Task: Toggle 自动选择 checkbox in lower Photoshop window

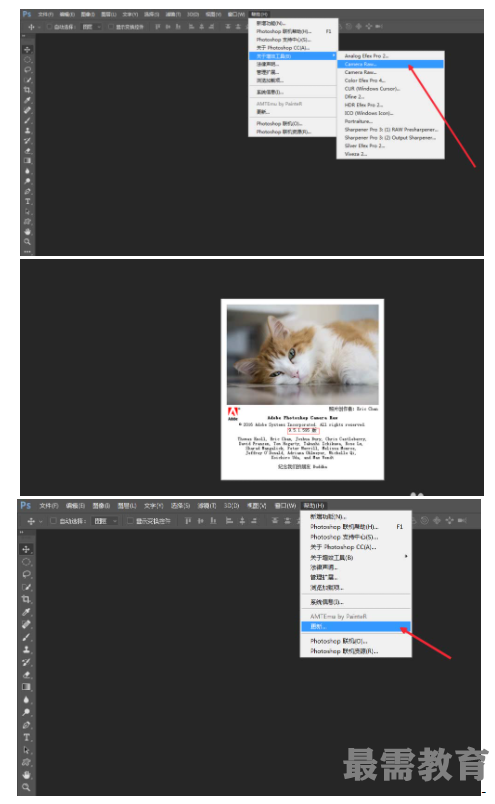Action: [x=53, y=521]
